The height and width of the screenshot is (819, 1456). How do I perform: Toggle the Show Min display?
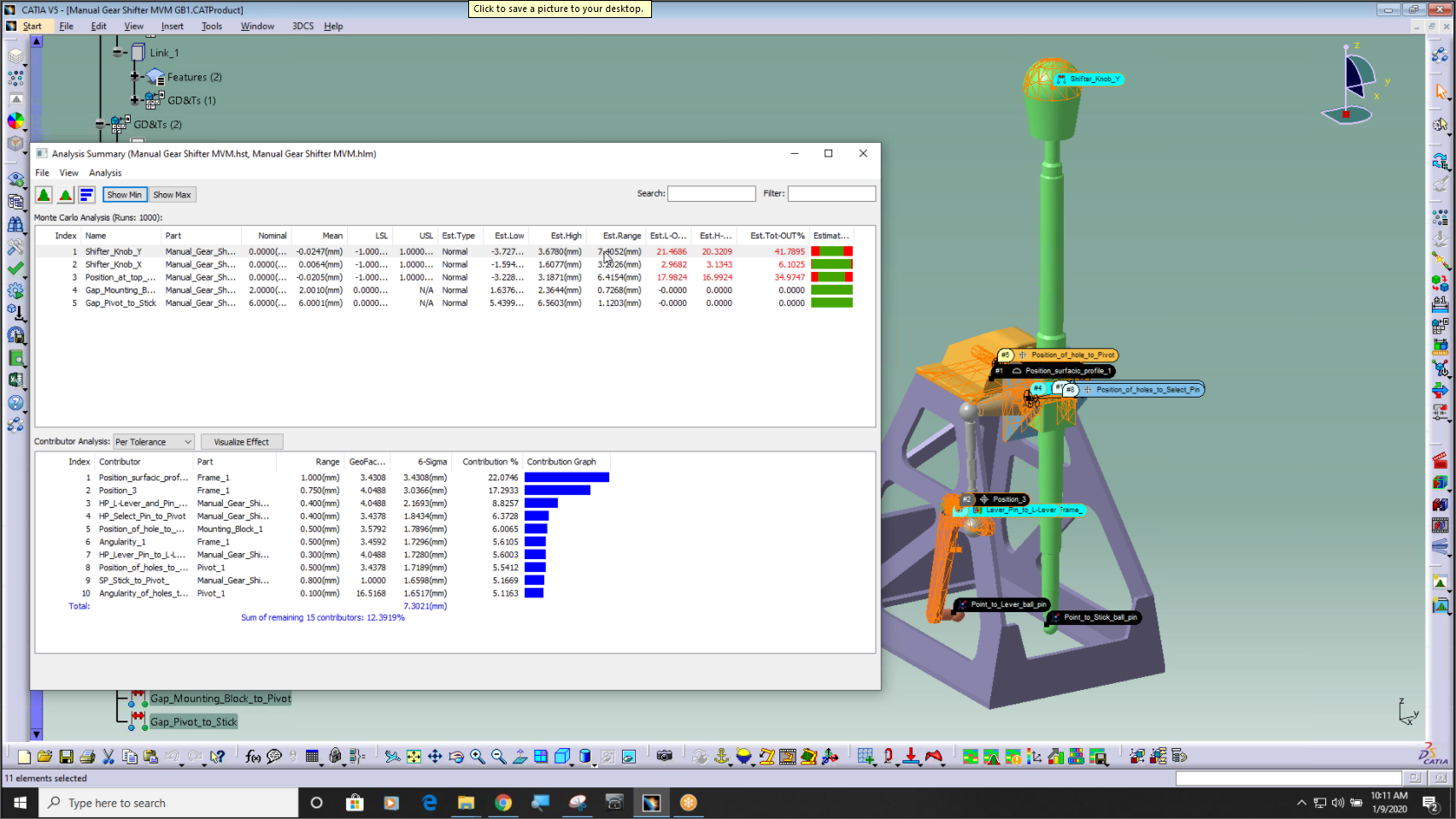click(125, 194)
